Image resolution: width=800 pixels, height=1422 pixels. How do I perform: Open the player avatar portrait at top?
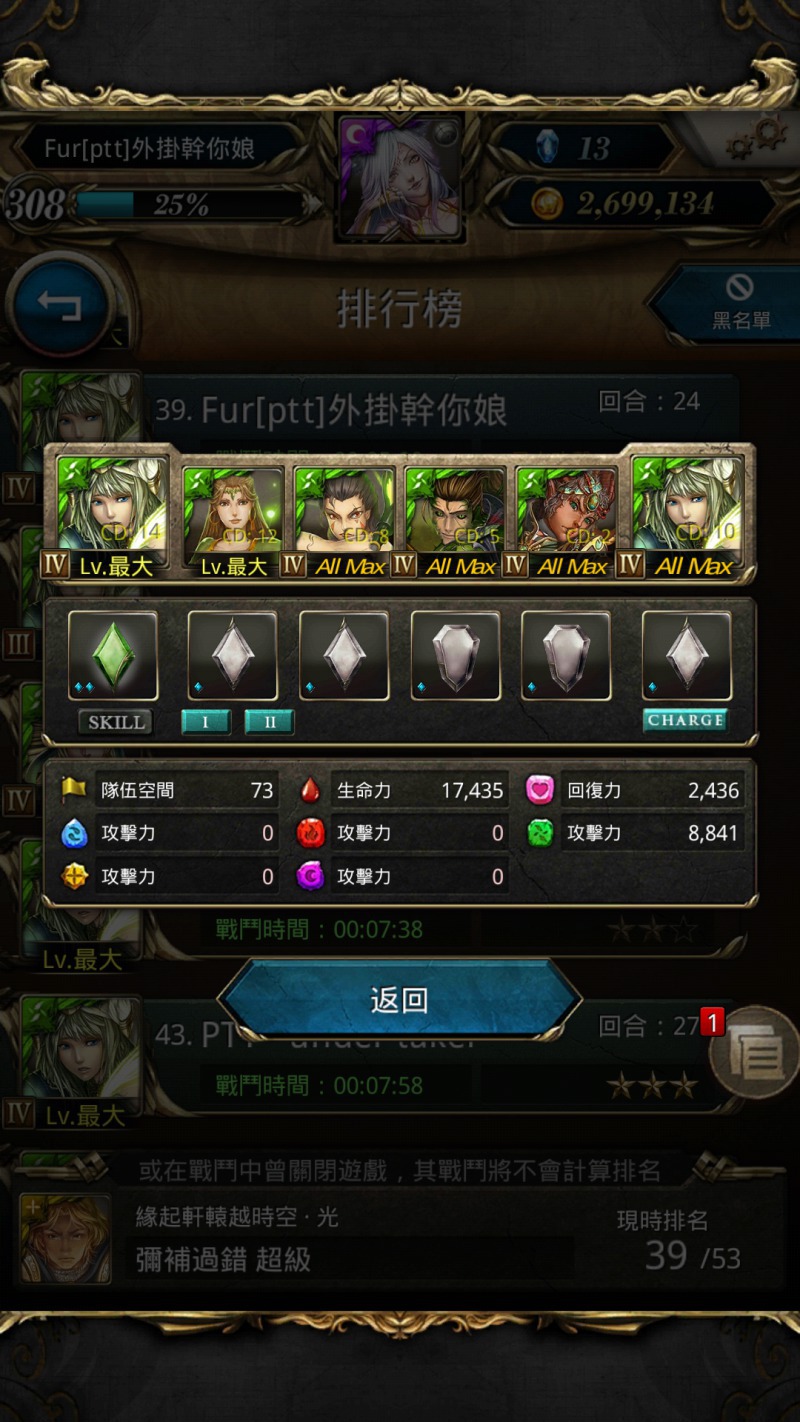[399, 177]
